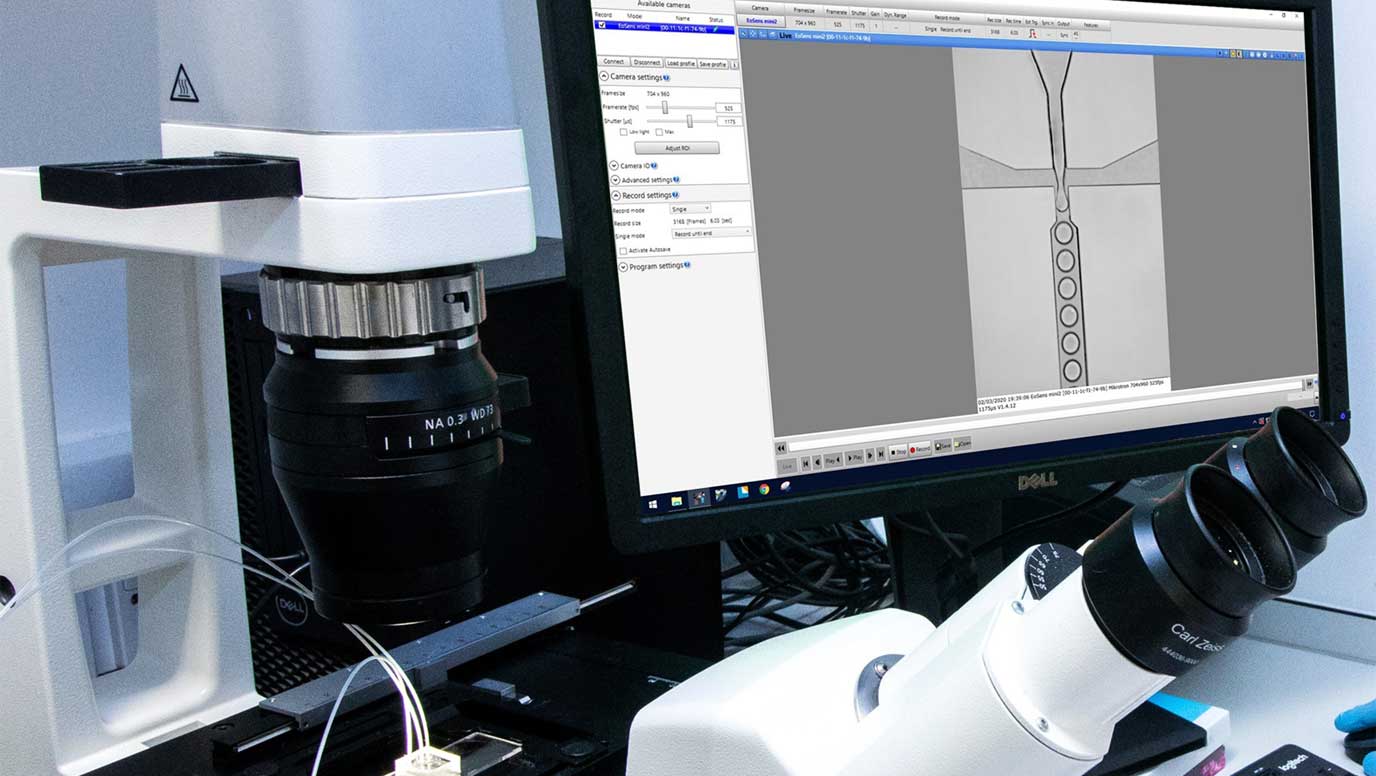
Task: Click the Shutter slider handle
Action: [x=689, y=121]
